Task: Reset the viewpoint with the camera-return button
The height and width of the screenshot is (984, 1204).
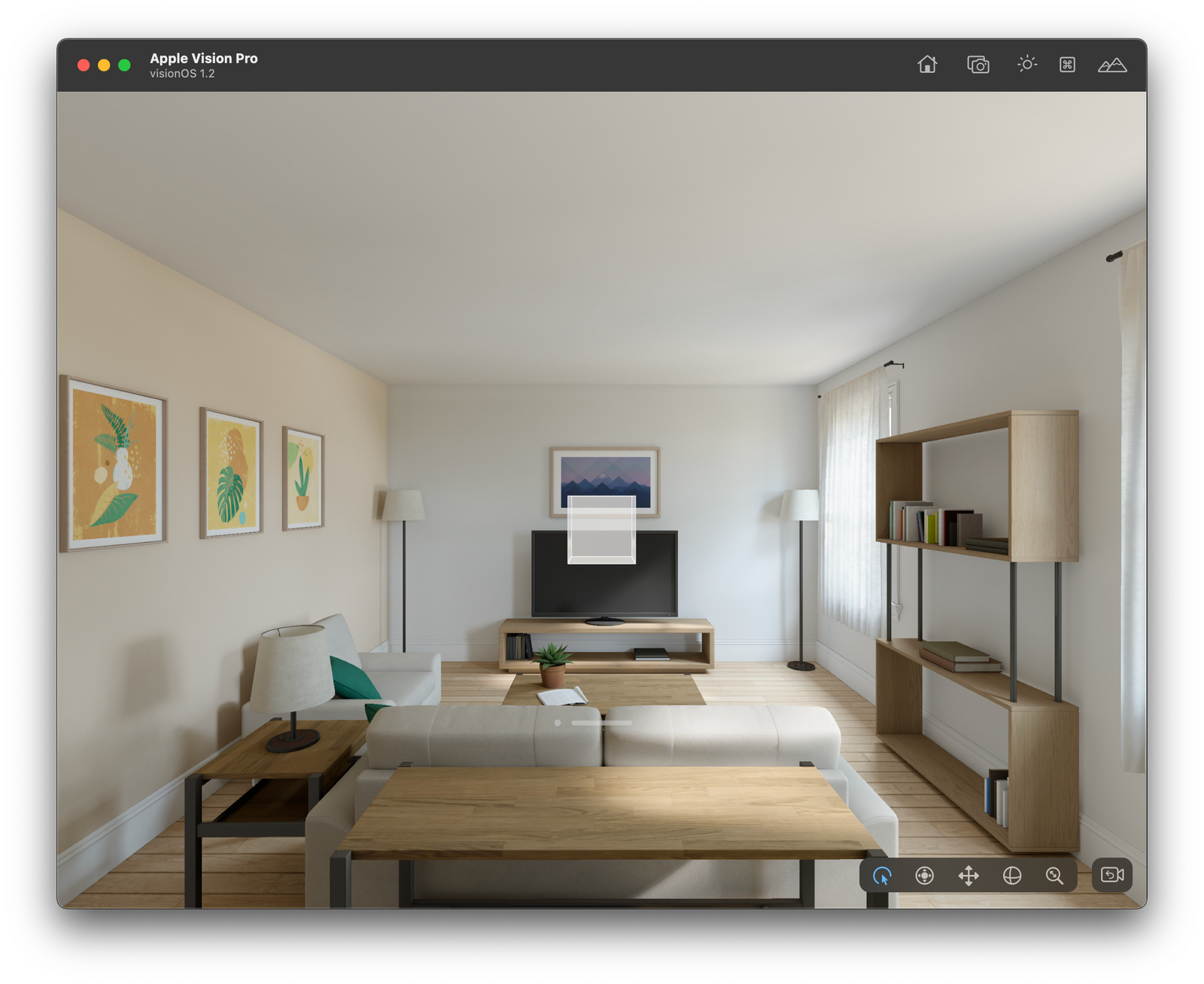Action: tap(1111, 876)
